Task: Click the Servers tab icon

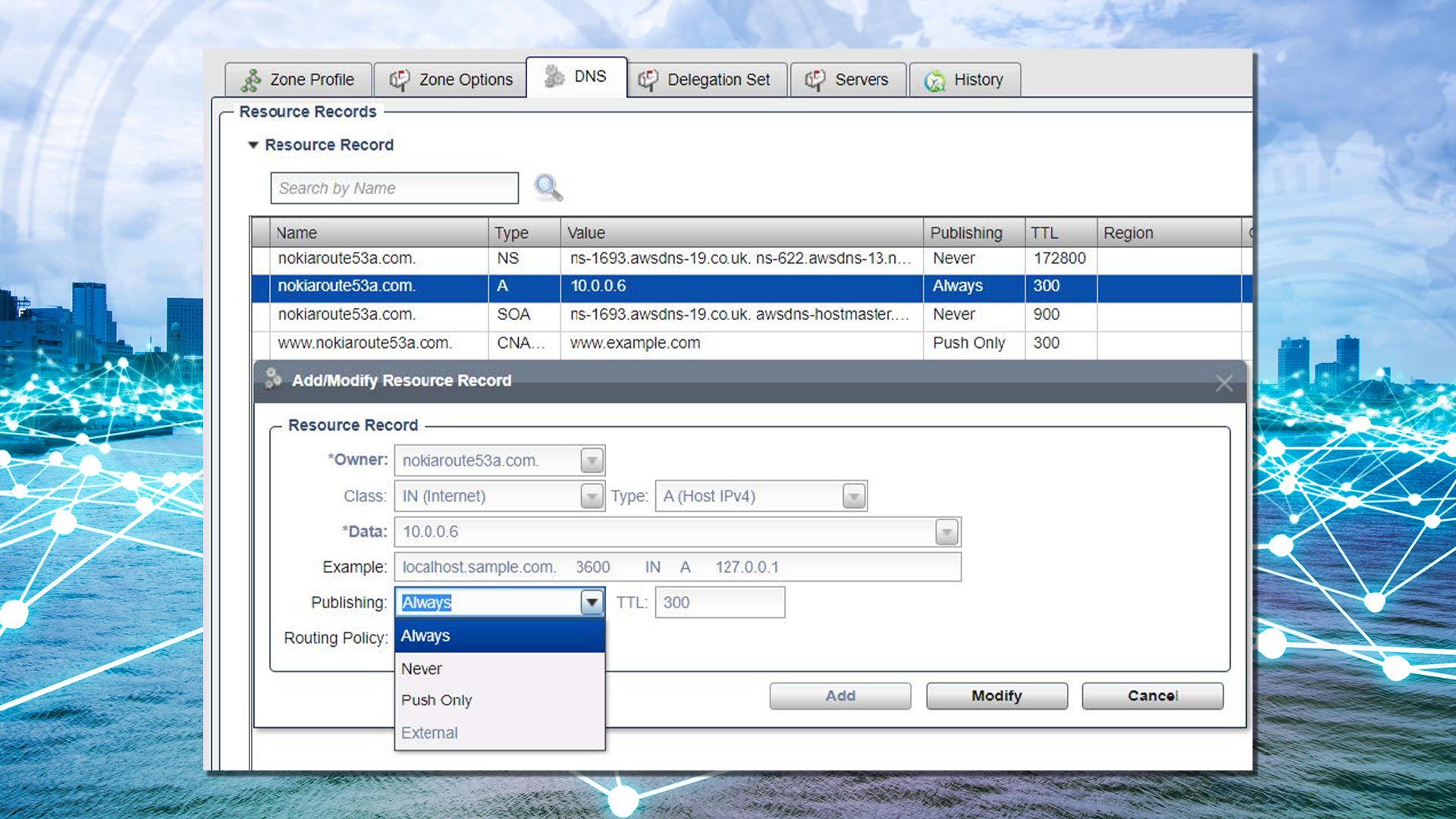Action: (815, 80)
